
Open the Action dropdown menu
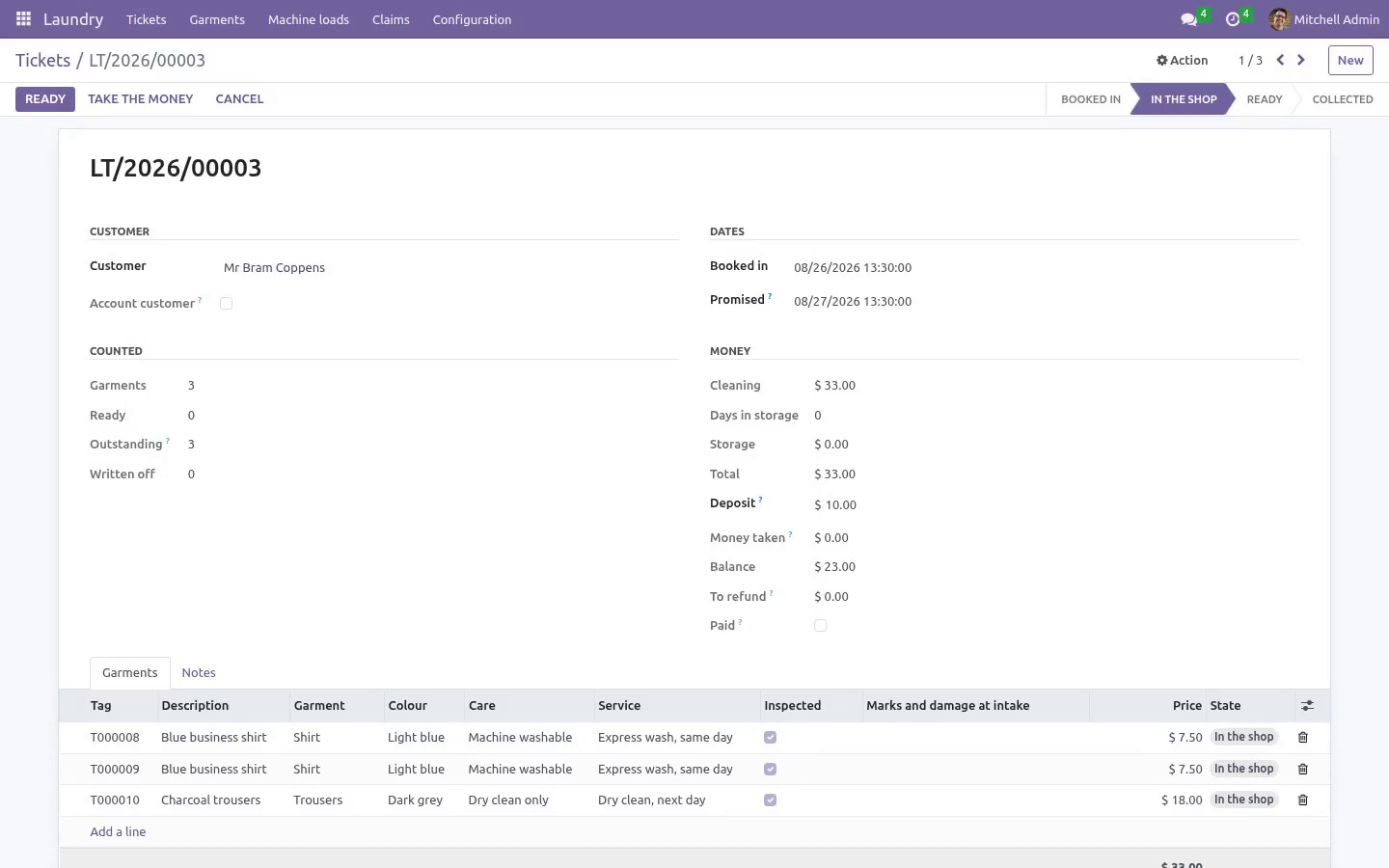(1182, 60)
